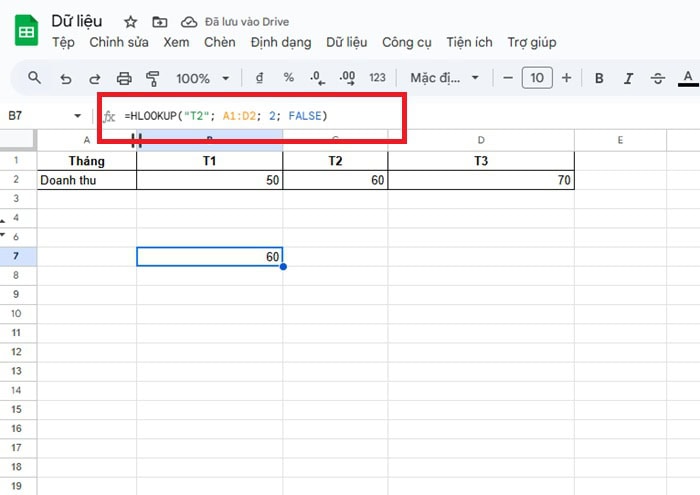Screen dimensions: 700x495
Task: Open the Google Sheets home icon
Action: tap(26, 30)
